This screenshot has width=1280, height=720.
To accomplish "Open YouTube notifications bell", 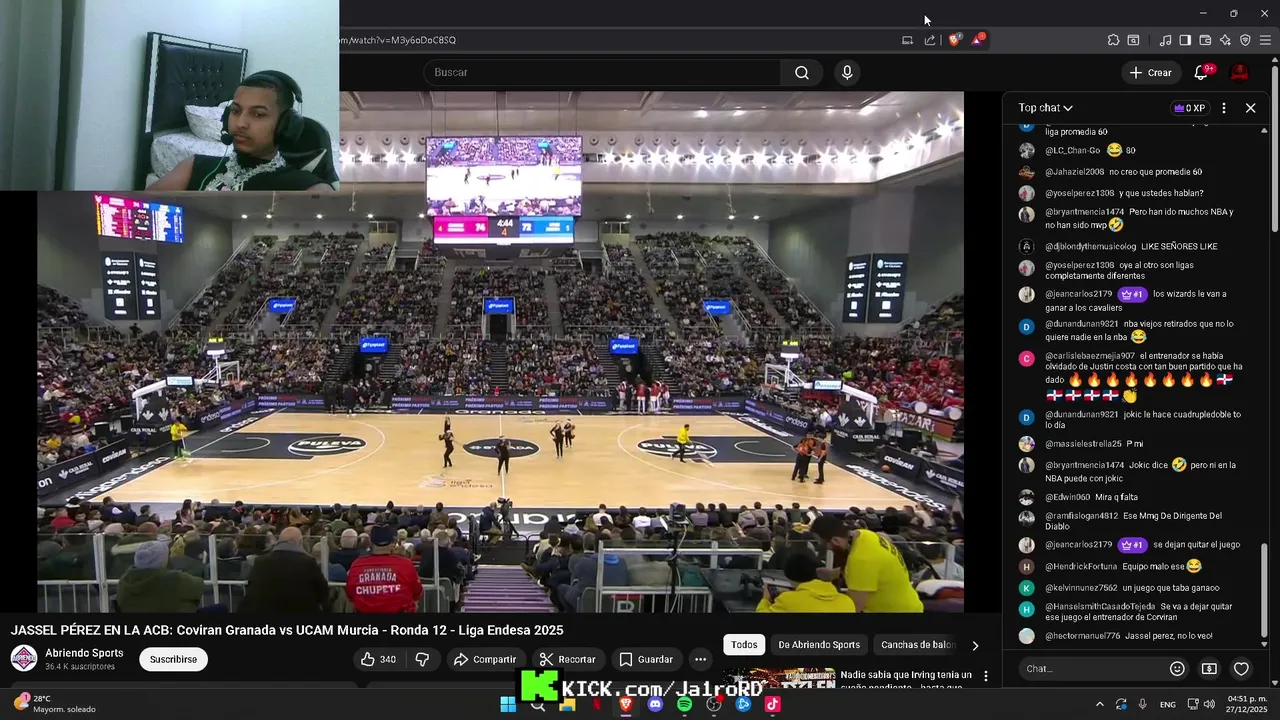I will (x=1202, y=72).
